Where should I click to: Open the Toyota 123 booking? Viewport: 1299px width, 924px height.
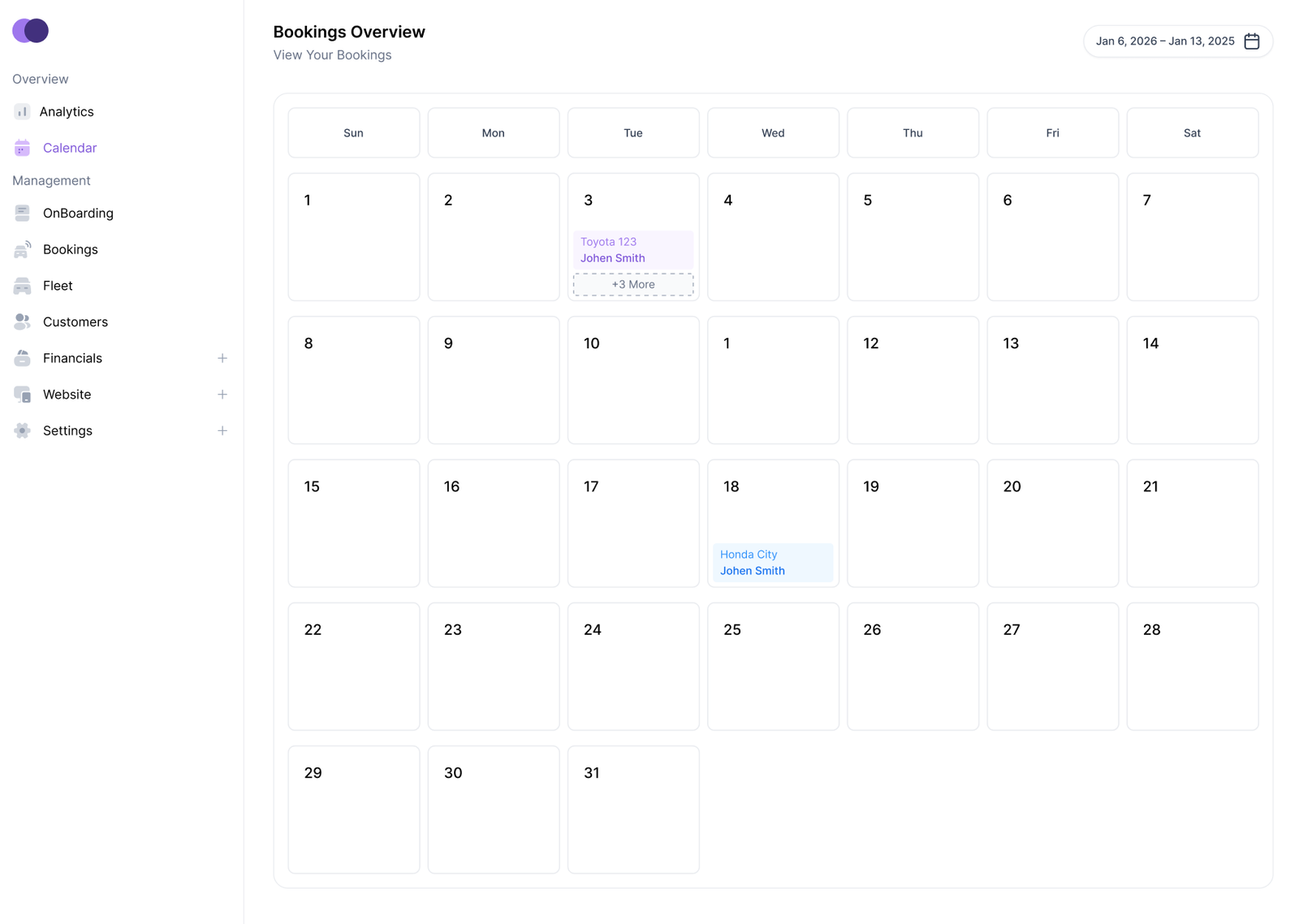click(x=633, y=250)
